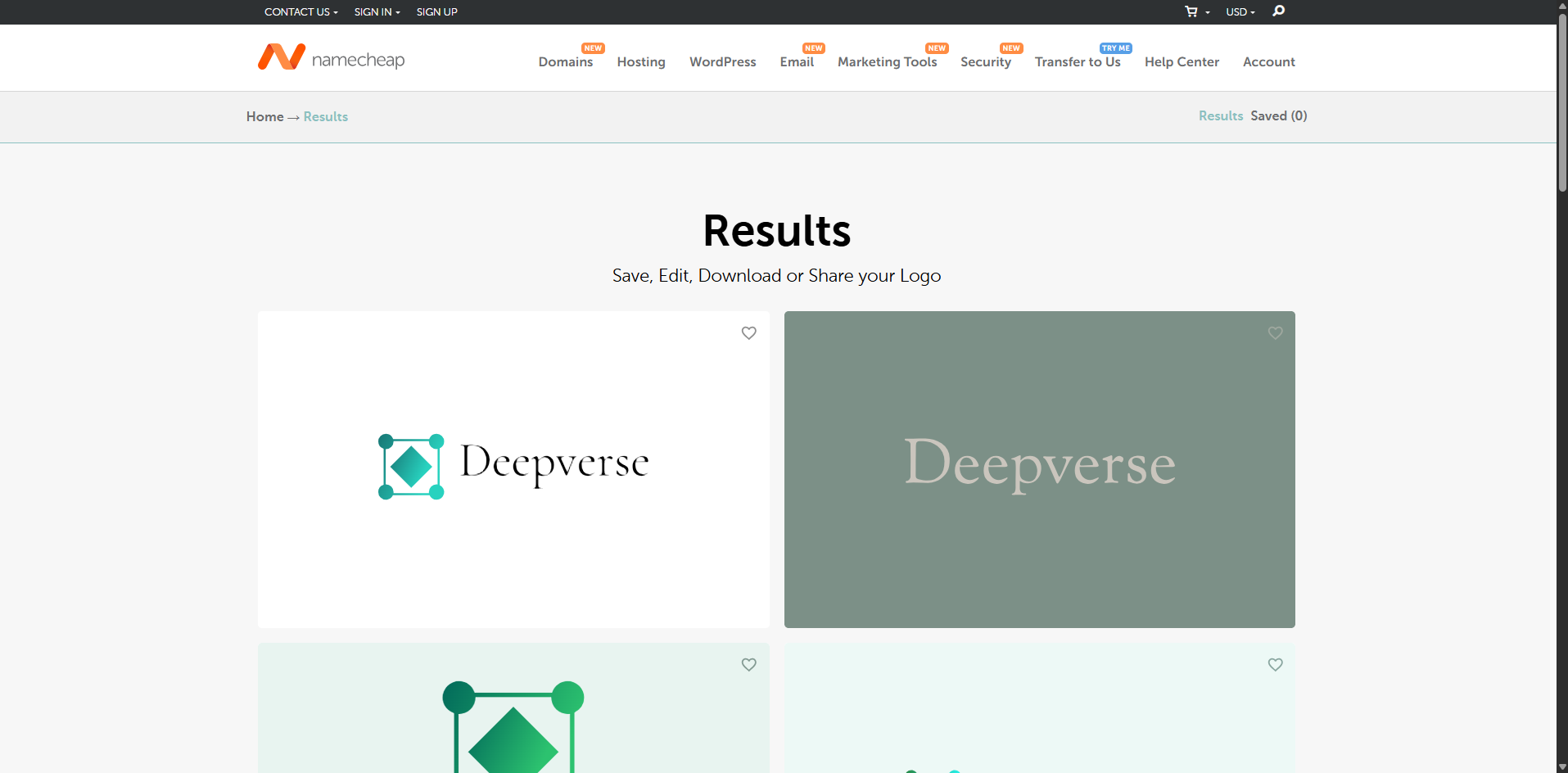
Task: Open the Sign In dropdown
Action: point(376,11)
